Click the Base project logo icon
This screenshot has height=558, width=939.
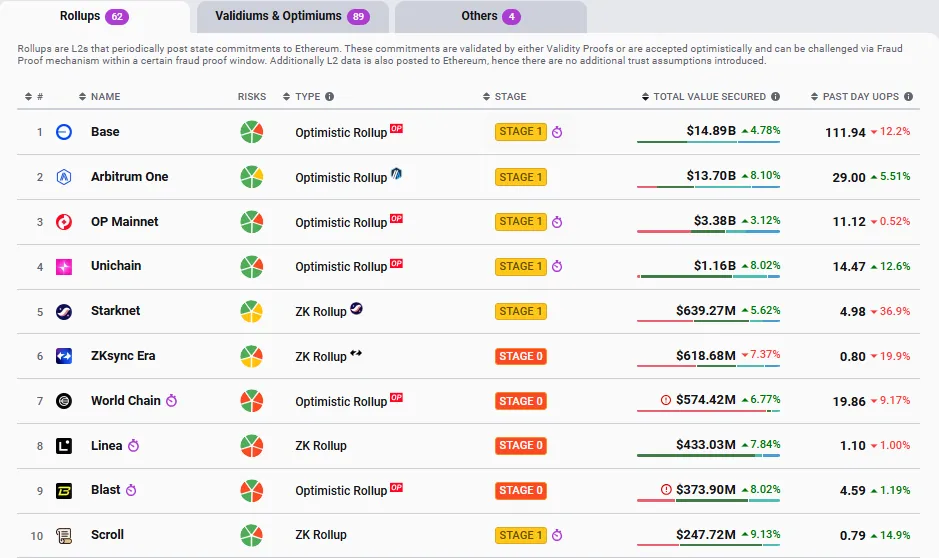coord(64,132)
